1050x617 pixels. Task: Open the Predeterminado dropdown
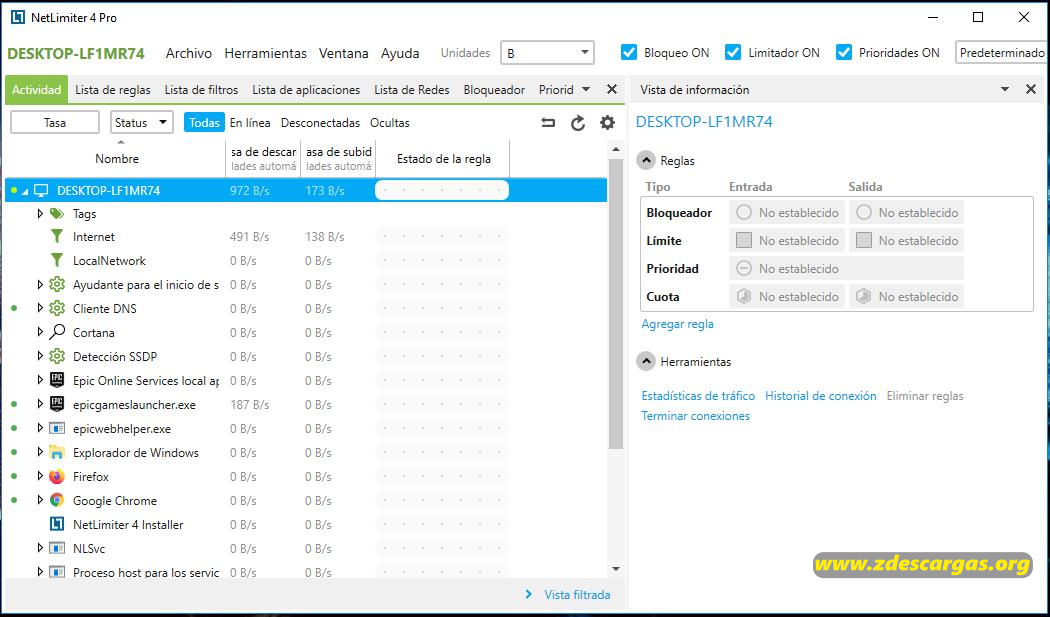point(1002,53)
